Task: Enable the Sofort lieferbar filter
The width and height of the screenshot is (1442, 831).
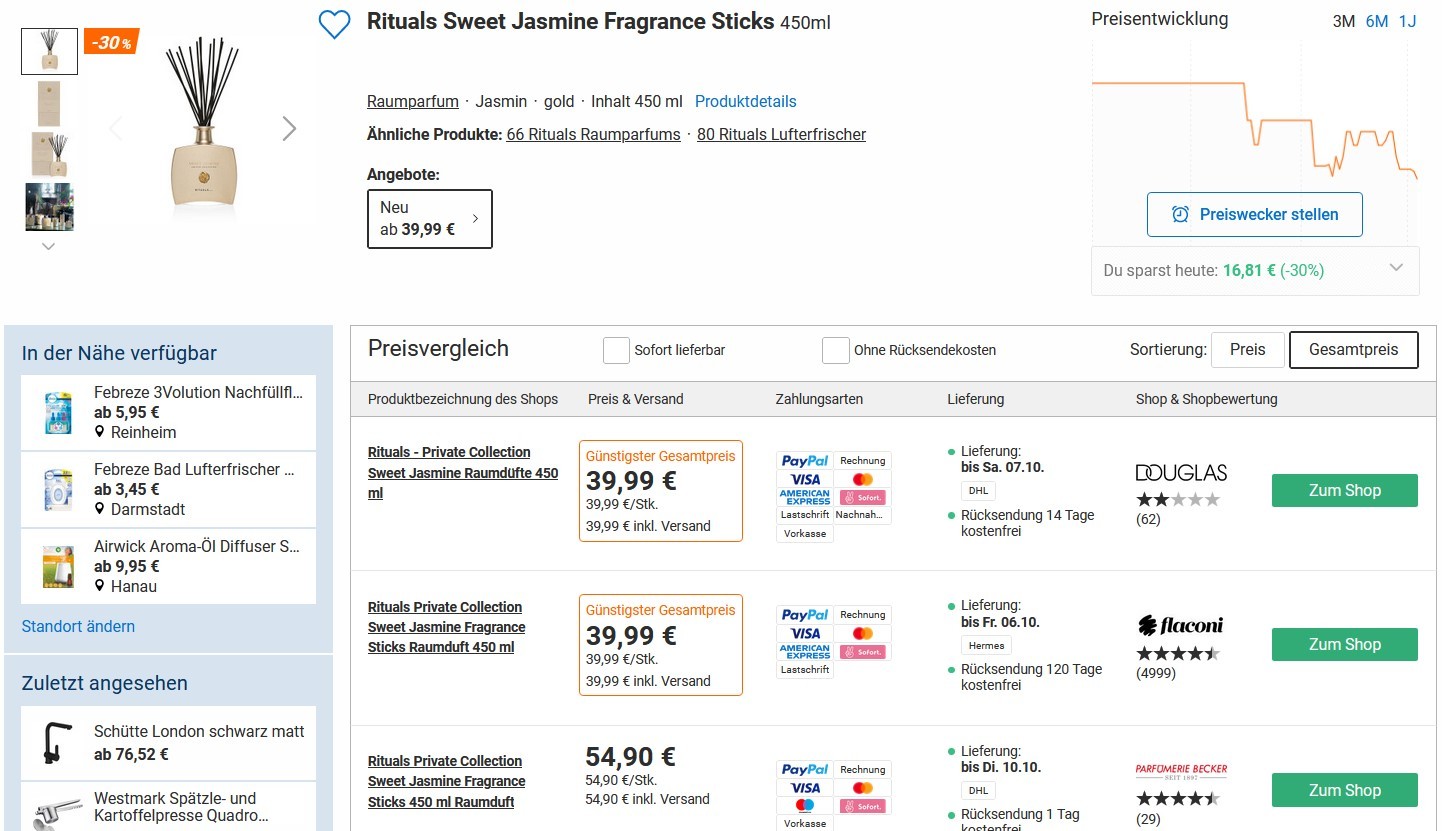Action: click(x=616, y=350)
